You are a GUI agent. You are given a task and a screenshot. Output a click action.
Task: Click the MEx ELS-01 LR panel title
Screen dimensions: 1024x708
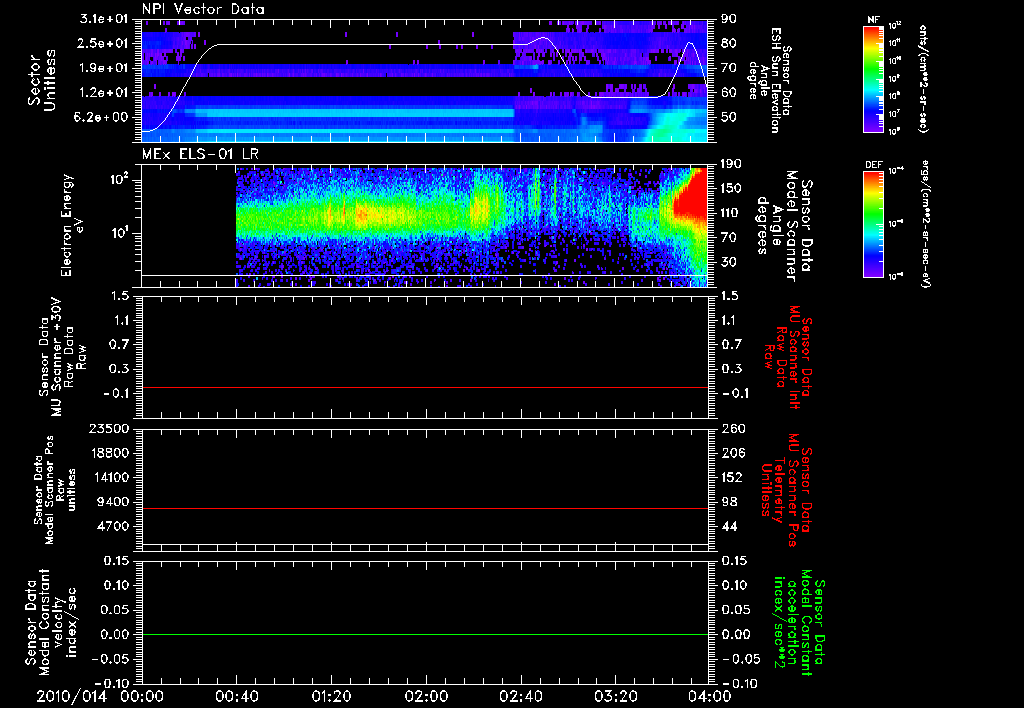(x=200, y=154)
